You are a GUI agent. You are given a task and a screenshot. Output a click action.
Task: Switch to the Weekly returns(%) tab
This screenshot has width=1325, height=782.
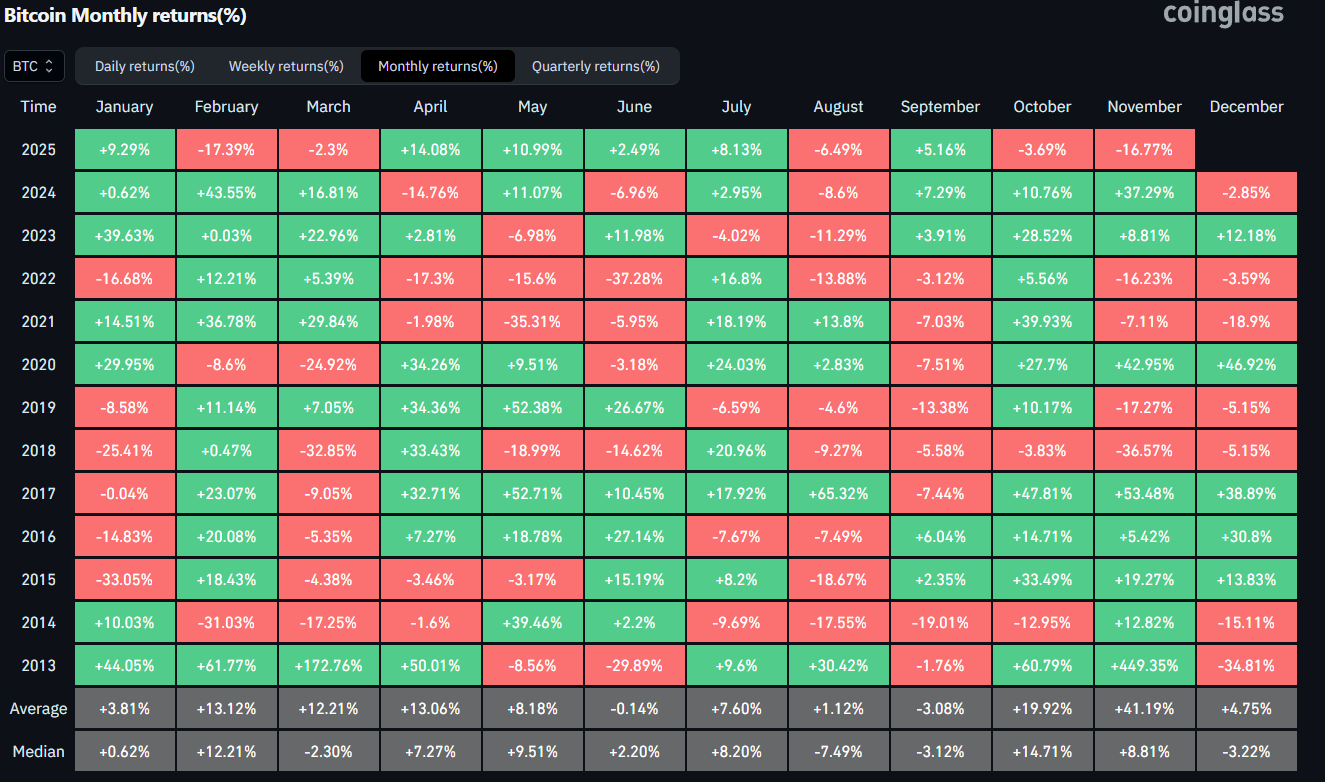pos(285,66)
